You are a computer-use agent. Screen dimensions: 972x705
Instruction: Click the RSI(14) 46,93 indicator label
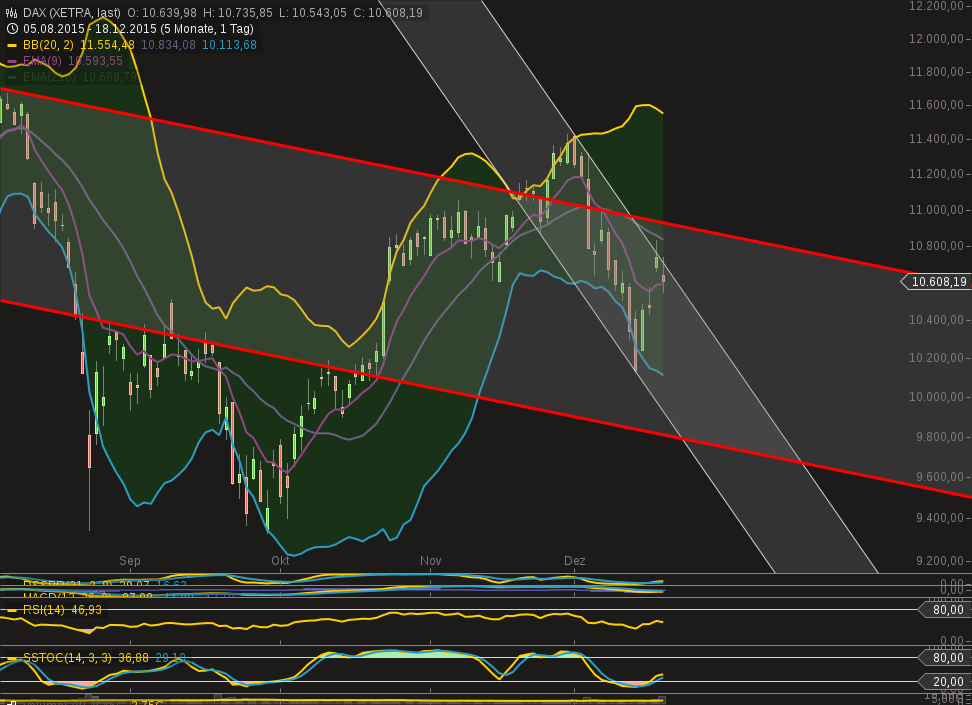coord(62,610)
